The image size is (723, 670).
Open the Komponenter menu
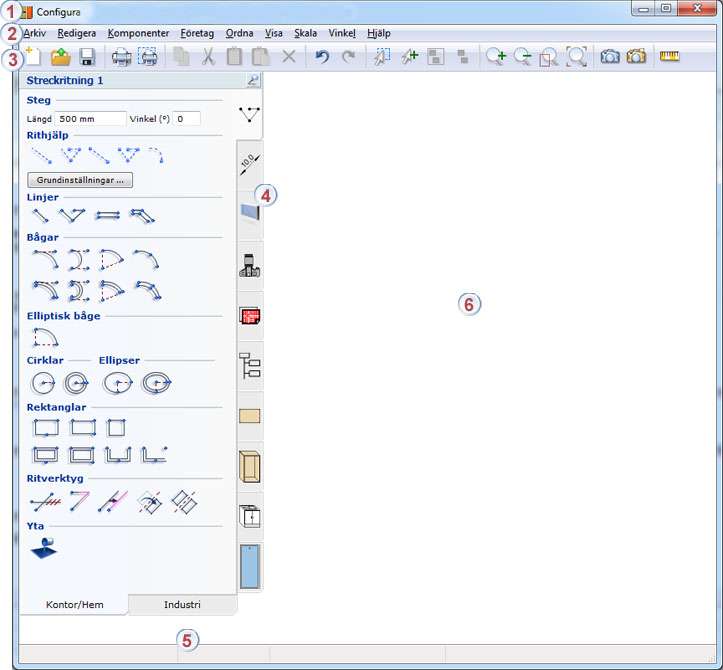[x=138, y=33]
